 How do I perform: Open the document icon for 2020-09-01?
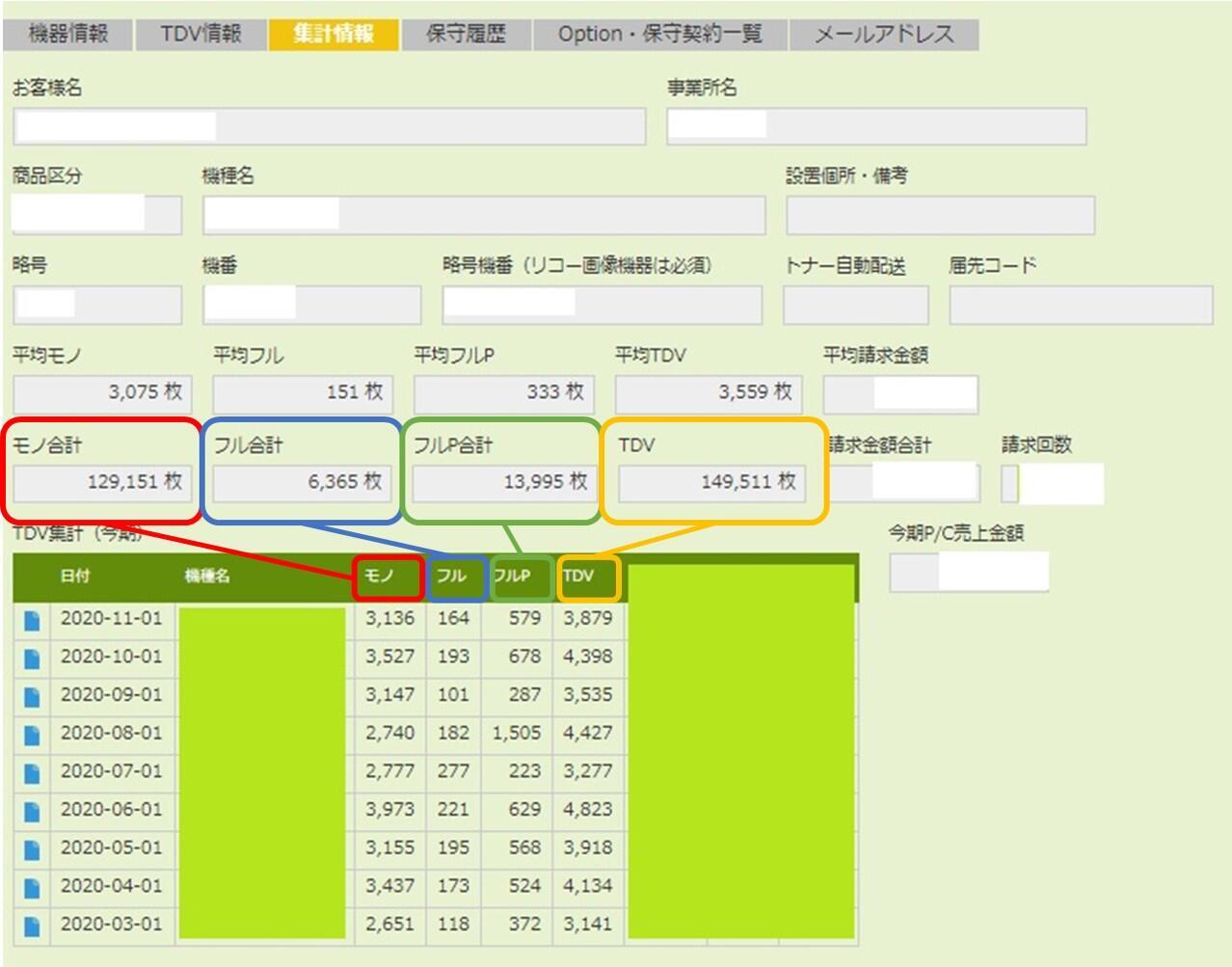(x=29, y=695)
